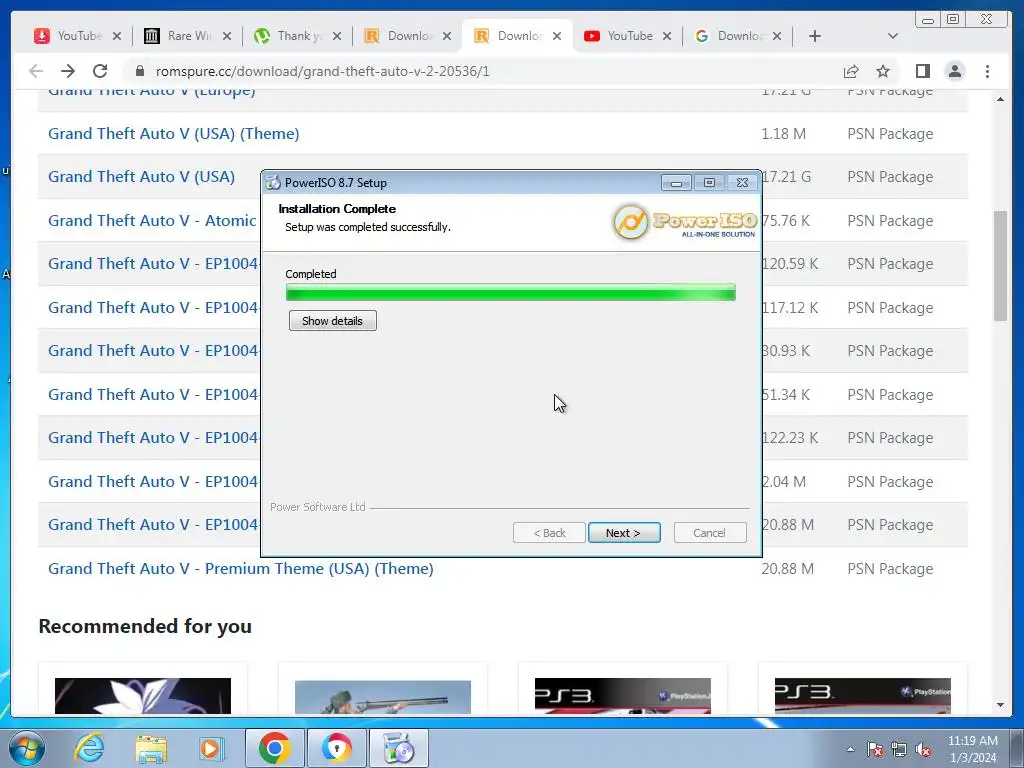Open Grand Theft Auto V (USA) (Theme) link
The width and height of the screenshot is (1024, 768).
click(174, 134)
